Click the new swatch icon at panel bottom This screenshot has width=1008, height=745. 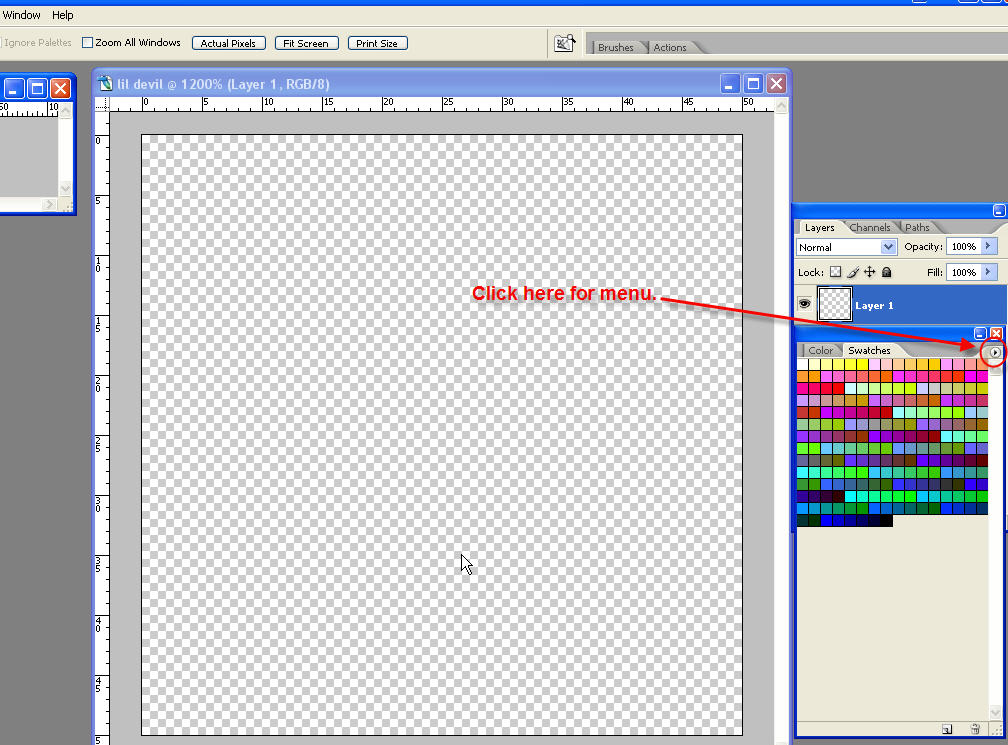(x=947, y=729)
